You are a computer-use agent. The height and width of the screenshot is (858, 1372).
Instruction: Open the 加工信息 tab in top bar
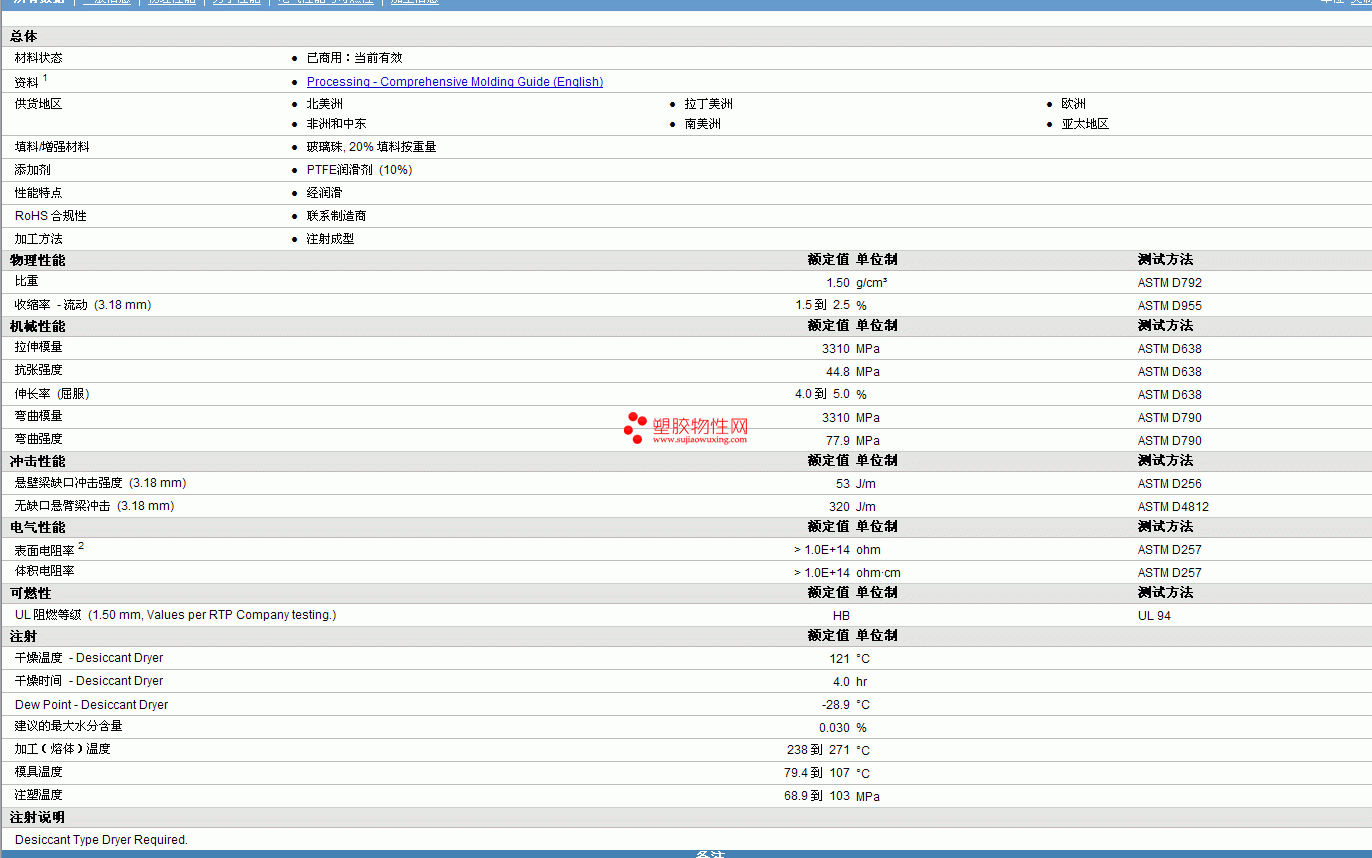pyautogui.click(x=414, y=2)
